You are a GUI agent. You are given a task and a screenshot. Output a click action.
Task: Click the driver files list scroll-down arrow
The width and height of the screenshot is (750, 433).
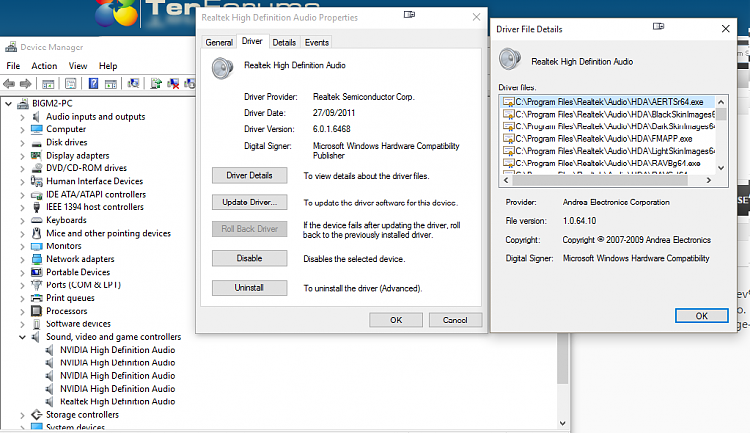tap(721, 168)
